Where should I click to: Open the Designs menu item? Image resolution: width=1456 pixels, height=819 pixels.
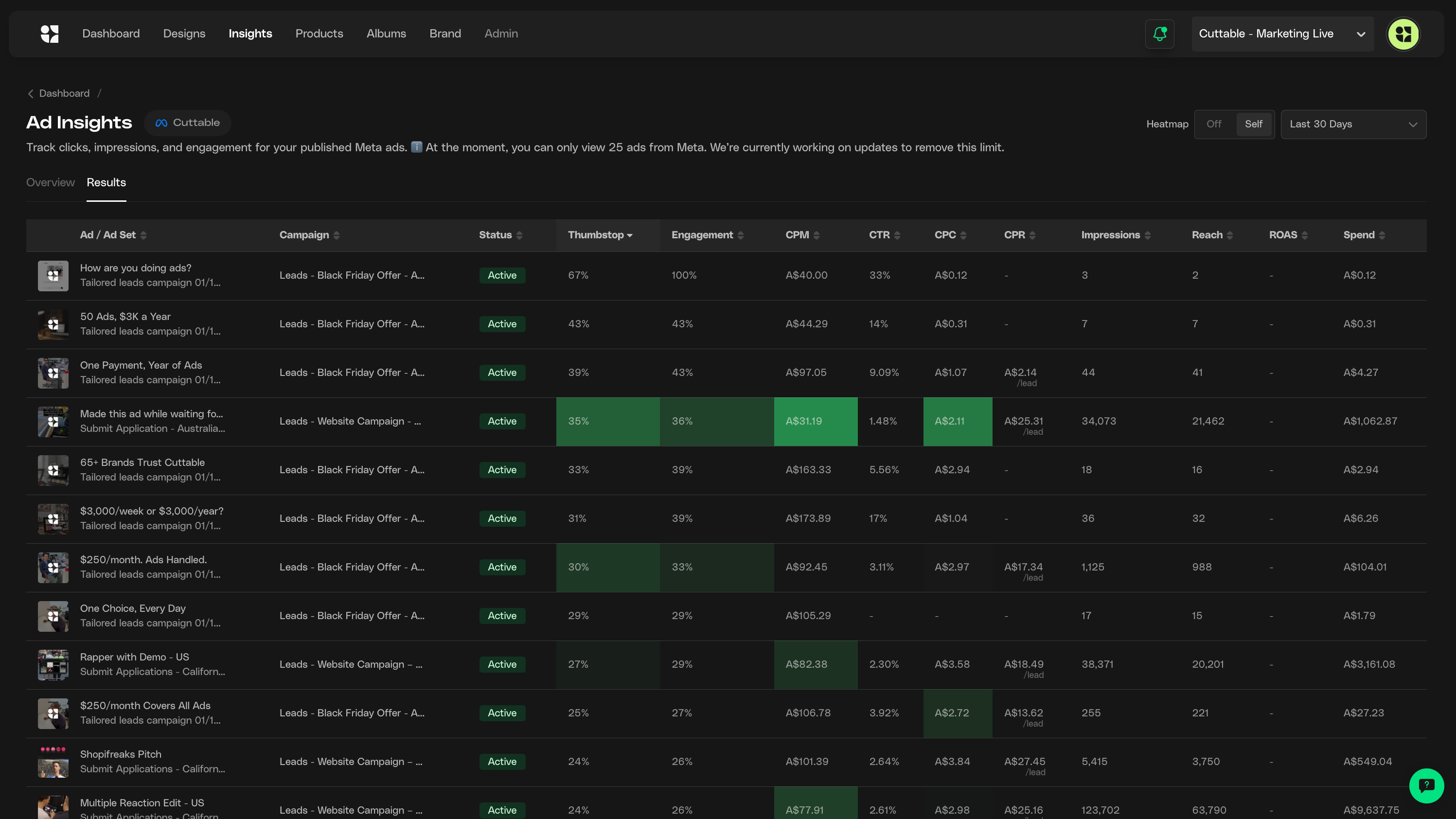(x=184, y=34)
